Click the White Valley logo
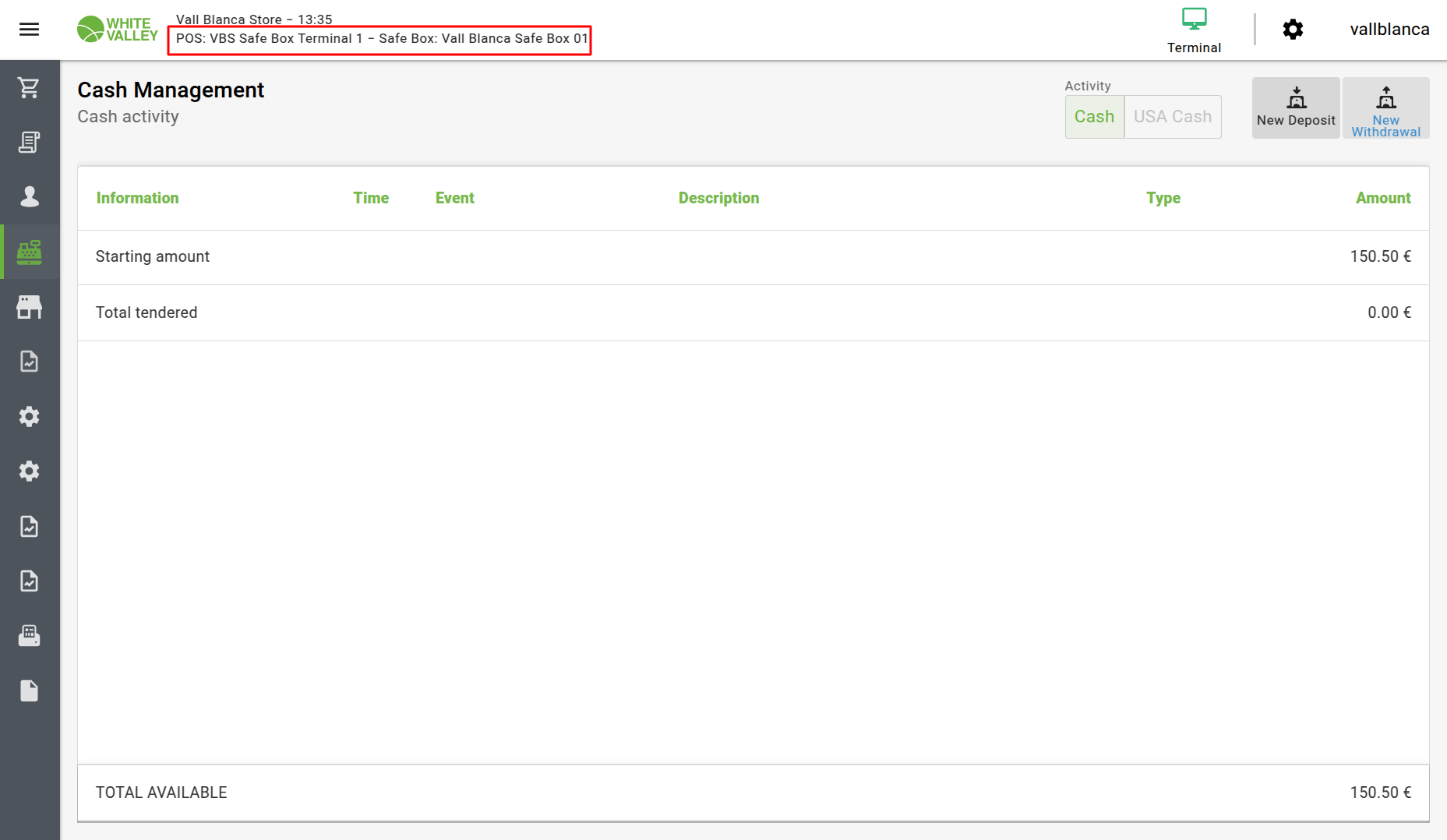This screenshot has height=840, width=1447. coord(117,30)
